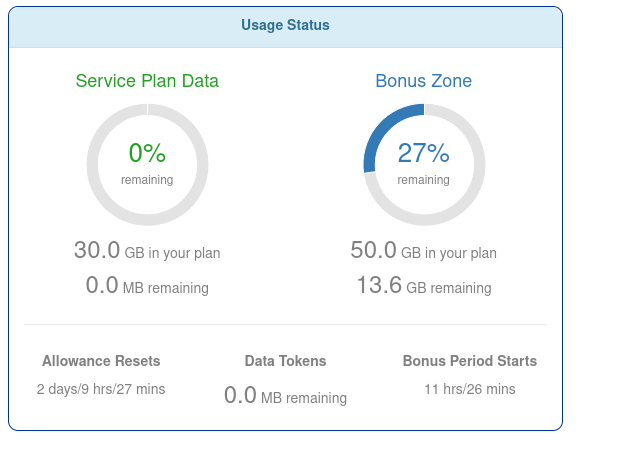The height and width of the screenshot is (452, 623).
Task: Click the Allowance Resets label
Action: (101, 361)
